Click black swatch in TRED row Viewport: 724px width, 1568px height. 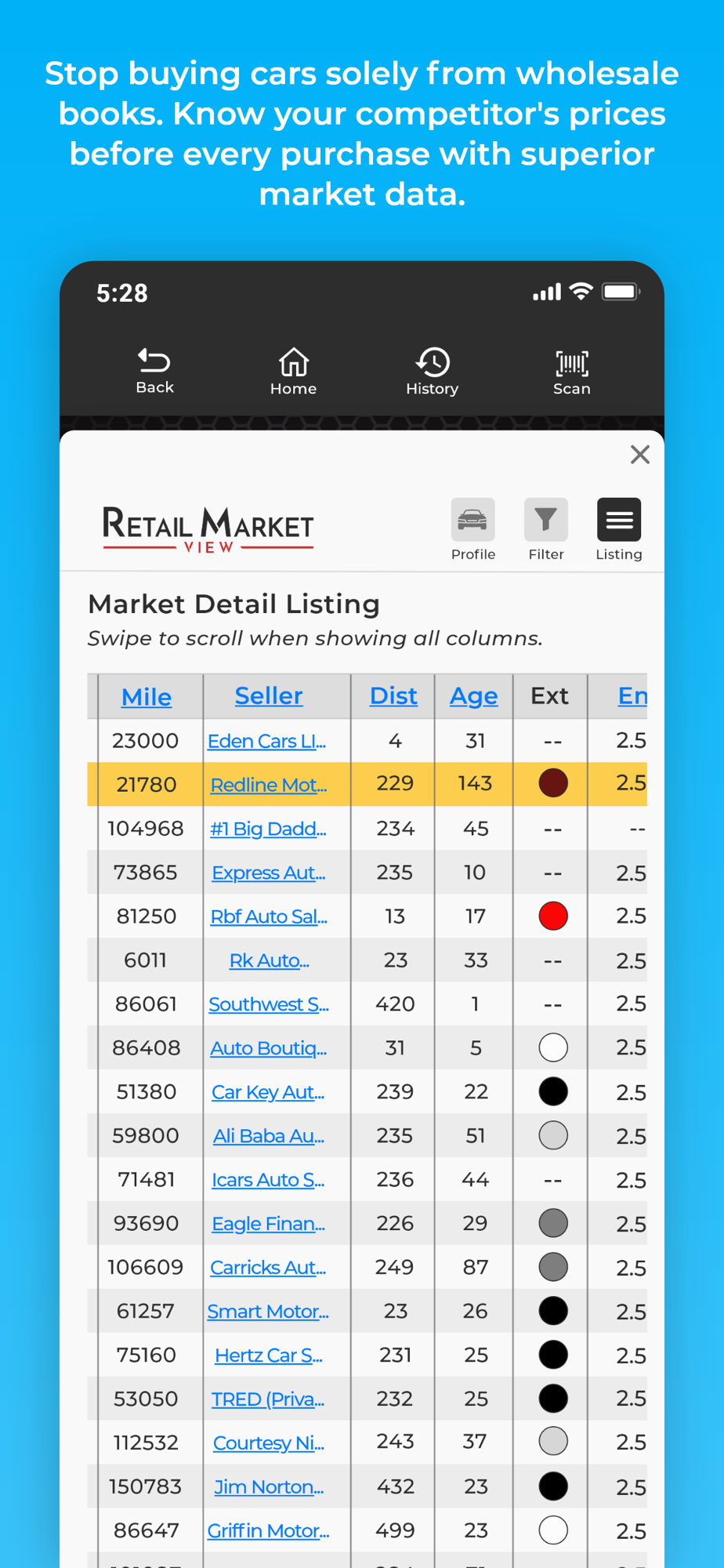coord(553,1399)
